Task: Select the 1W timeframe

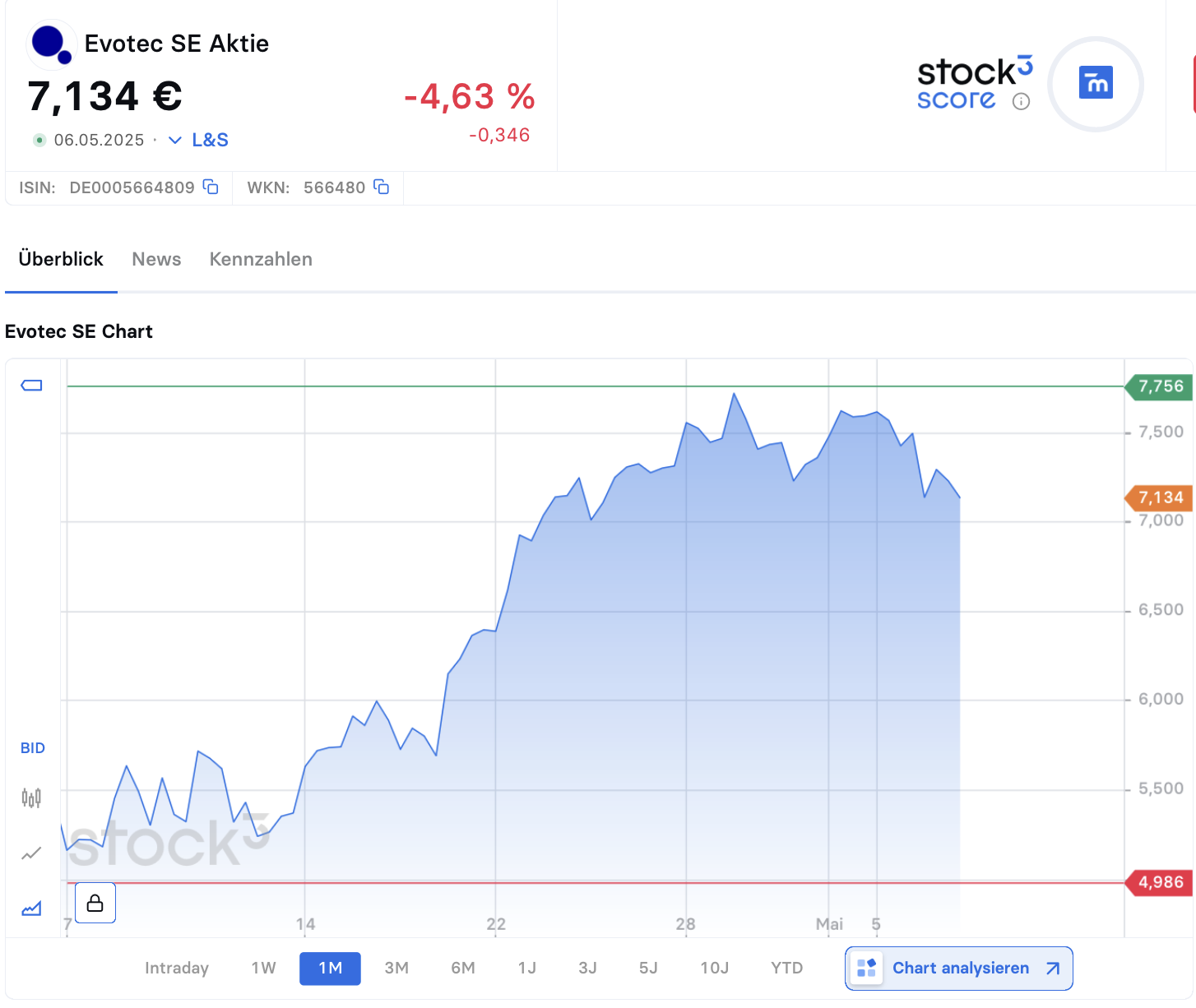Action: tap(264, 968)
